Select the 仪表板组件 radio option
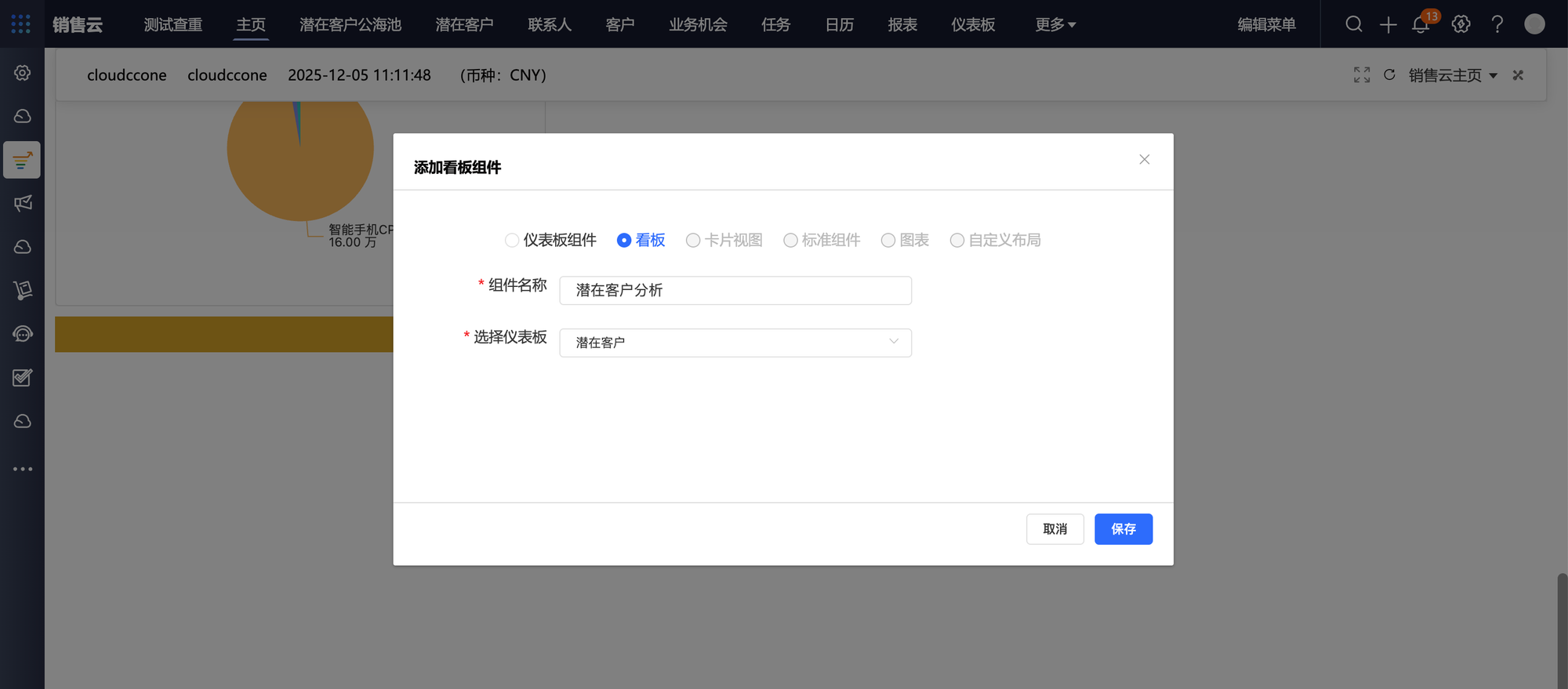Screen dimensions: 1568x689 [512, 241]
